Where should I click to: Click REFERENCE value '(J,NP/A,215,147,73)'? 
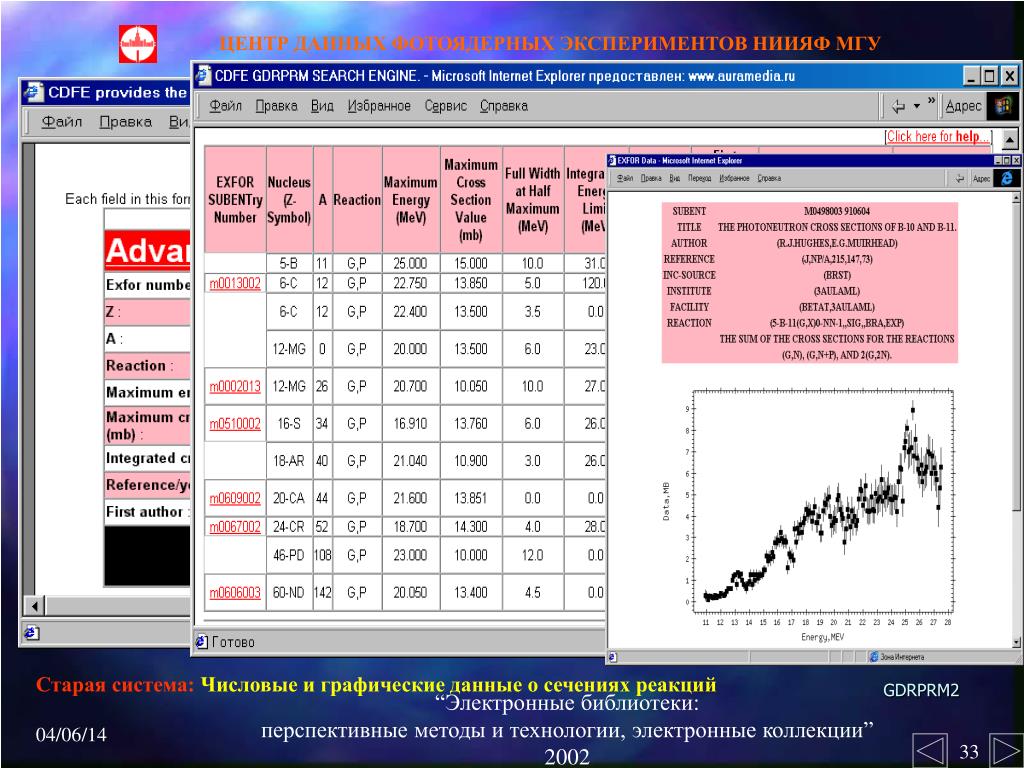pyautogui.click(x=837, y=259)
